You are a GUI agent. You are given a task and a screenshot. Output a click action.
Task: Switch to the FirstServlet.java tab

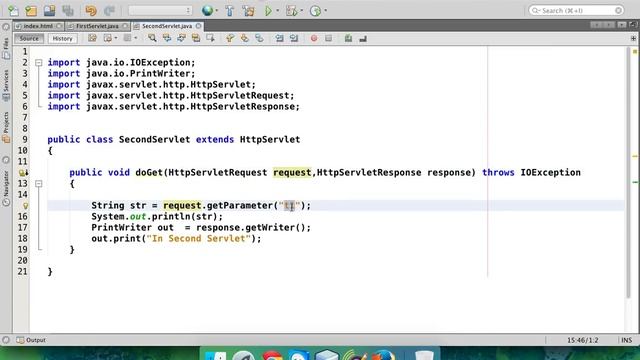tap(97, 26)
